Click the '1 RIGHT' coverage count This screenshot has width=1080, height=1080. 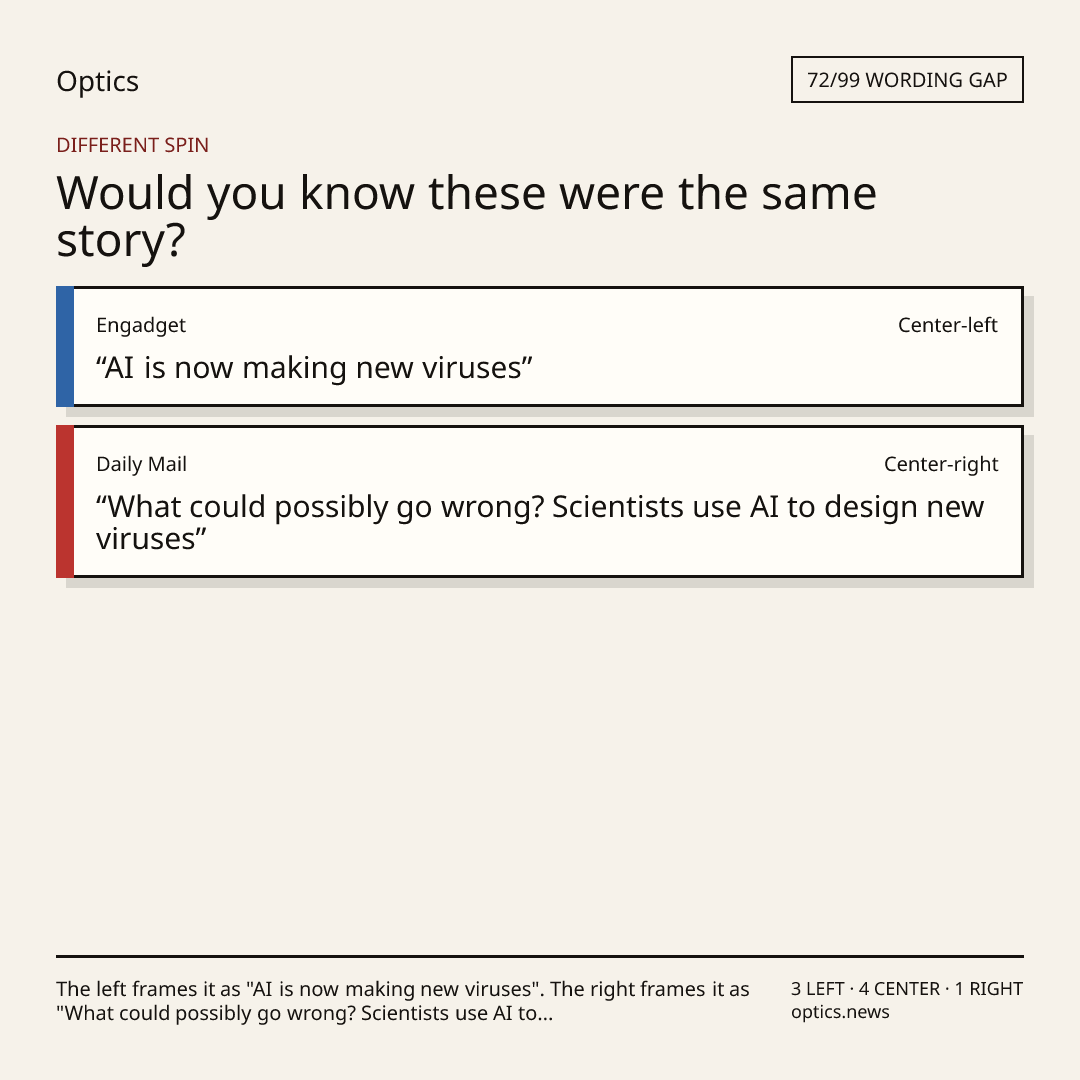[988, 989]
